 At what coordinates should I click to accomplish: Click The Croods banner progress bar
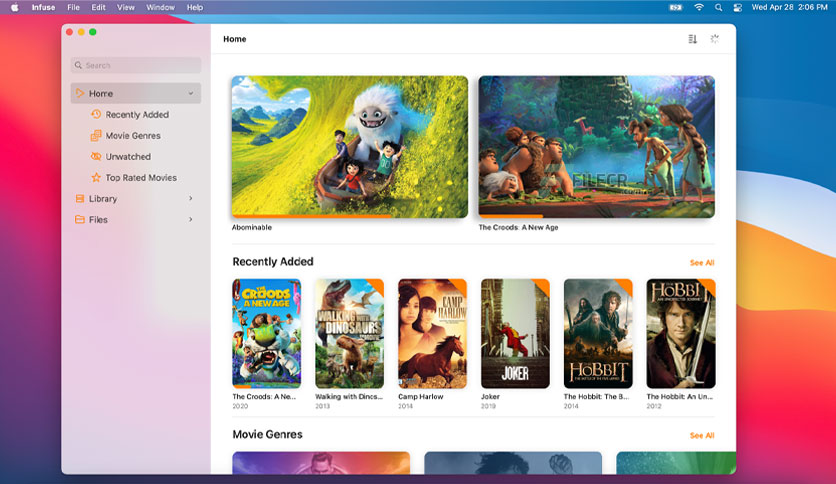597,216
